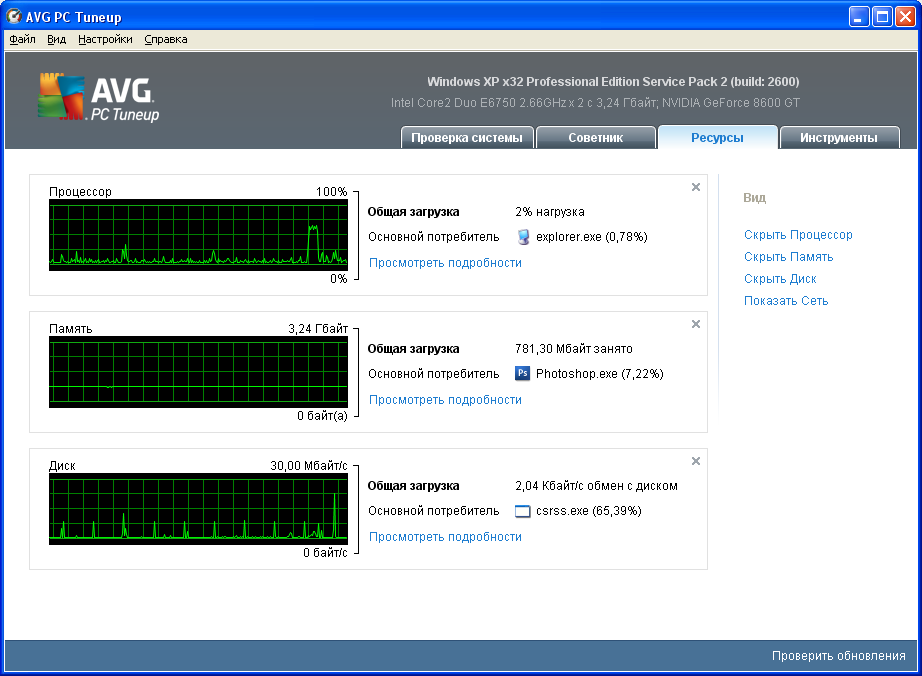Click the Photoshop.exe Ps icon

522,373
